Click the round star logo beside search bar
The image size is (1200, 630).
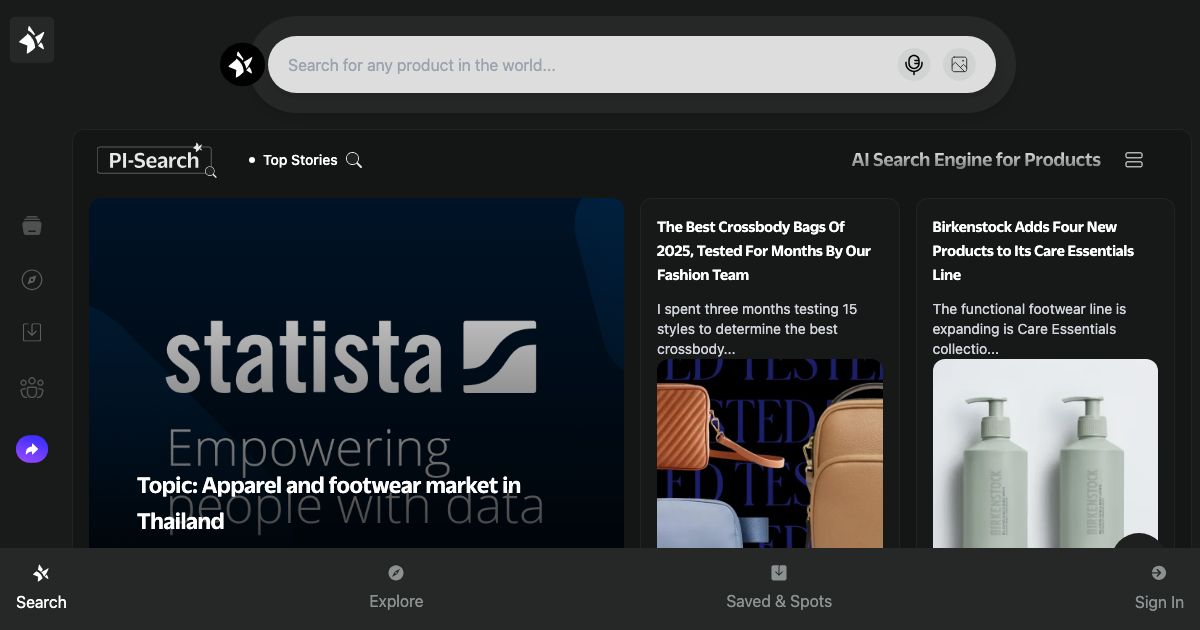pyautogui.click(x=242, y=65)
